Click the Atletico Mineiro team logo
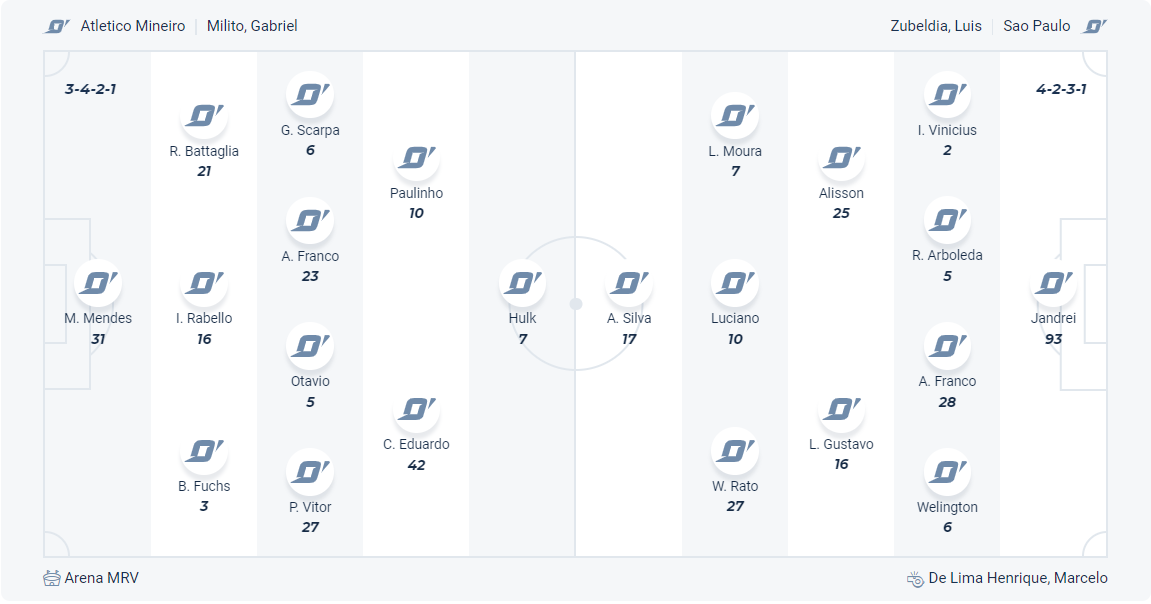 [57, 26]
